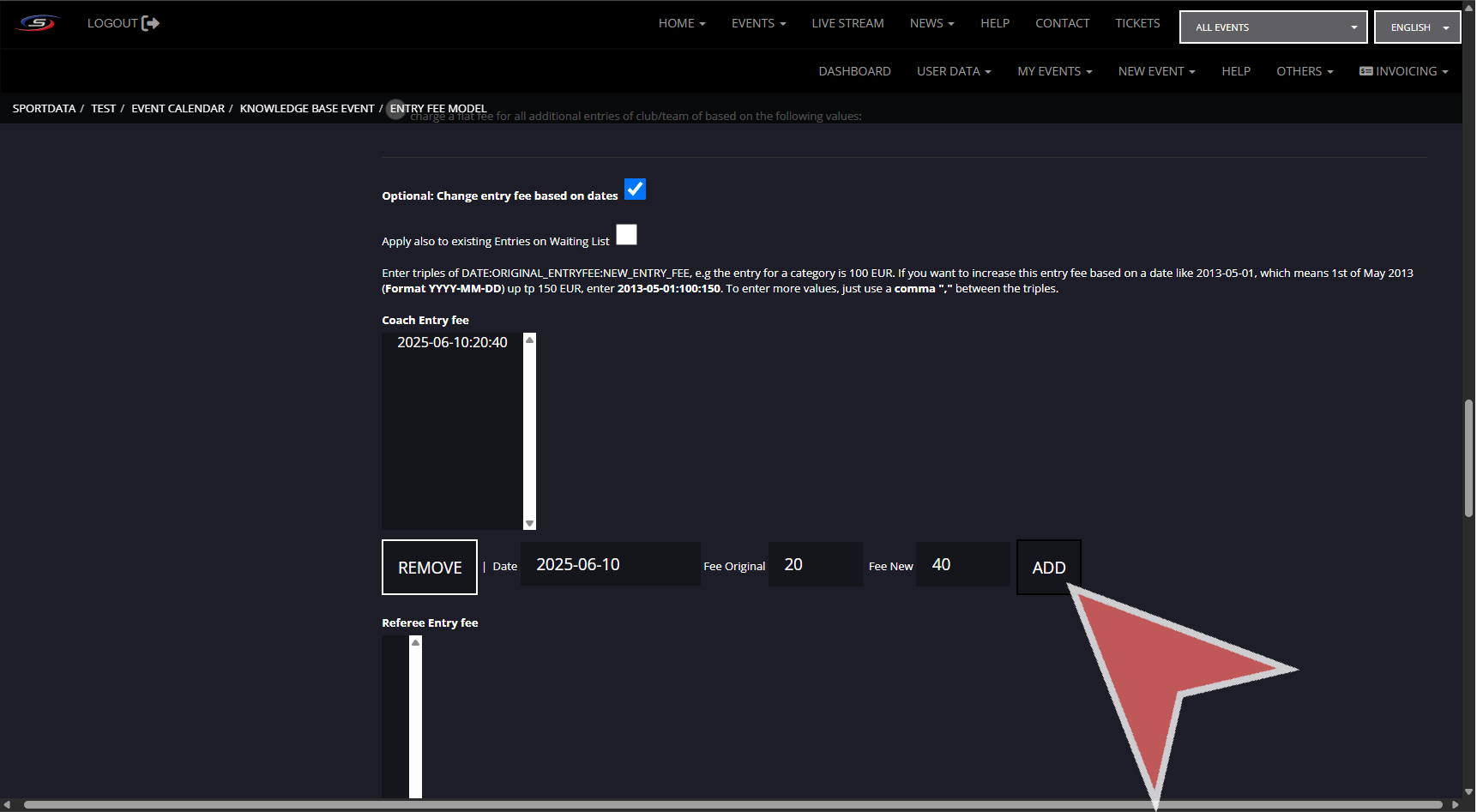Open the All Events dropdown

click(1273, 27)
